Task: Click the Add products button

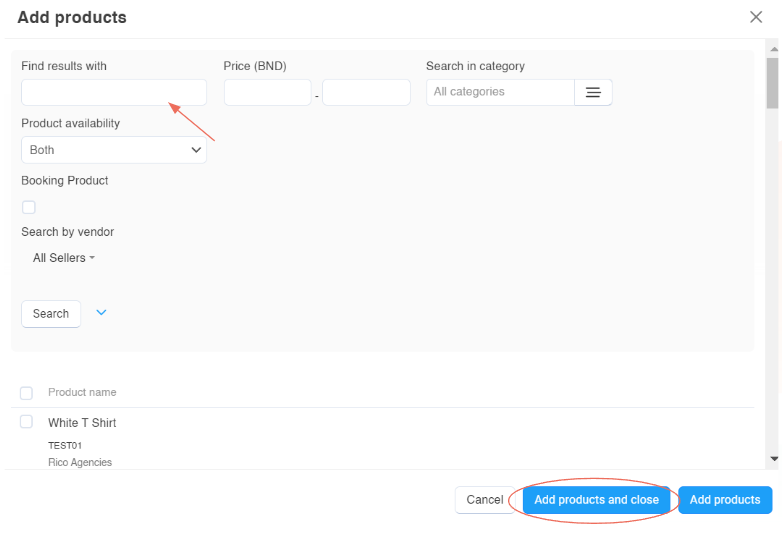Action: click(725, 500)
